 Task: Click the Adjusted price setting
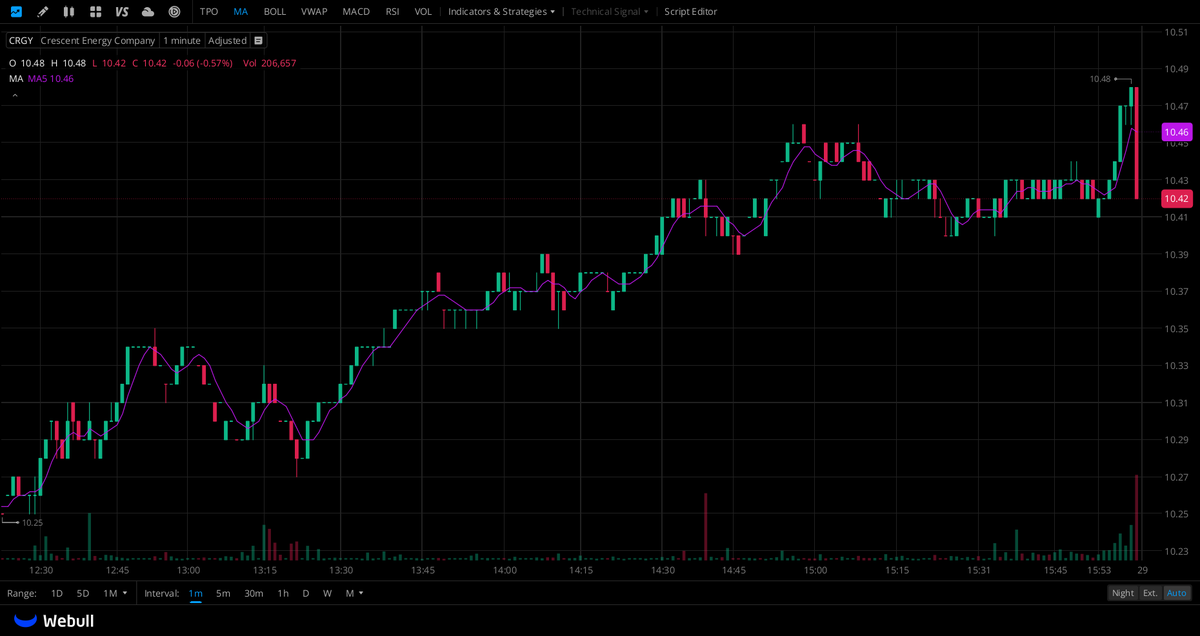point(227,41)
